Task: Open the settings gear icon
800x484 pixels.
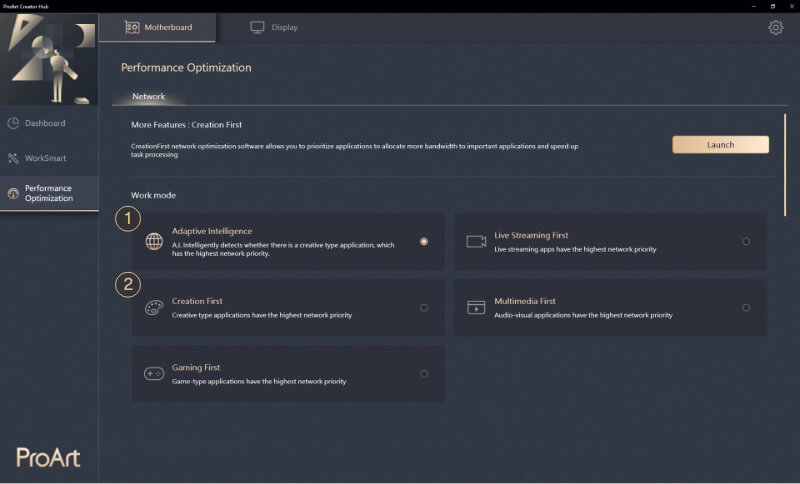Action: [x=775, y=27]
